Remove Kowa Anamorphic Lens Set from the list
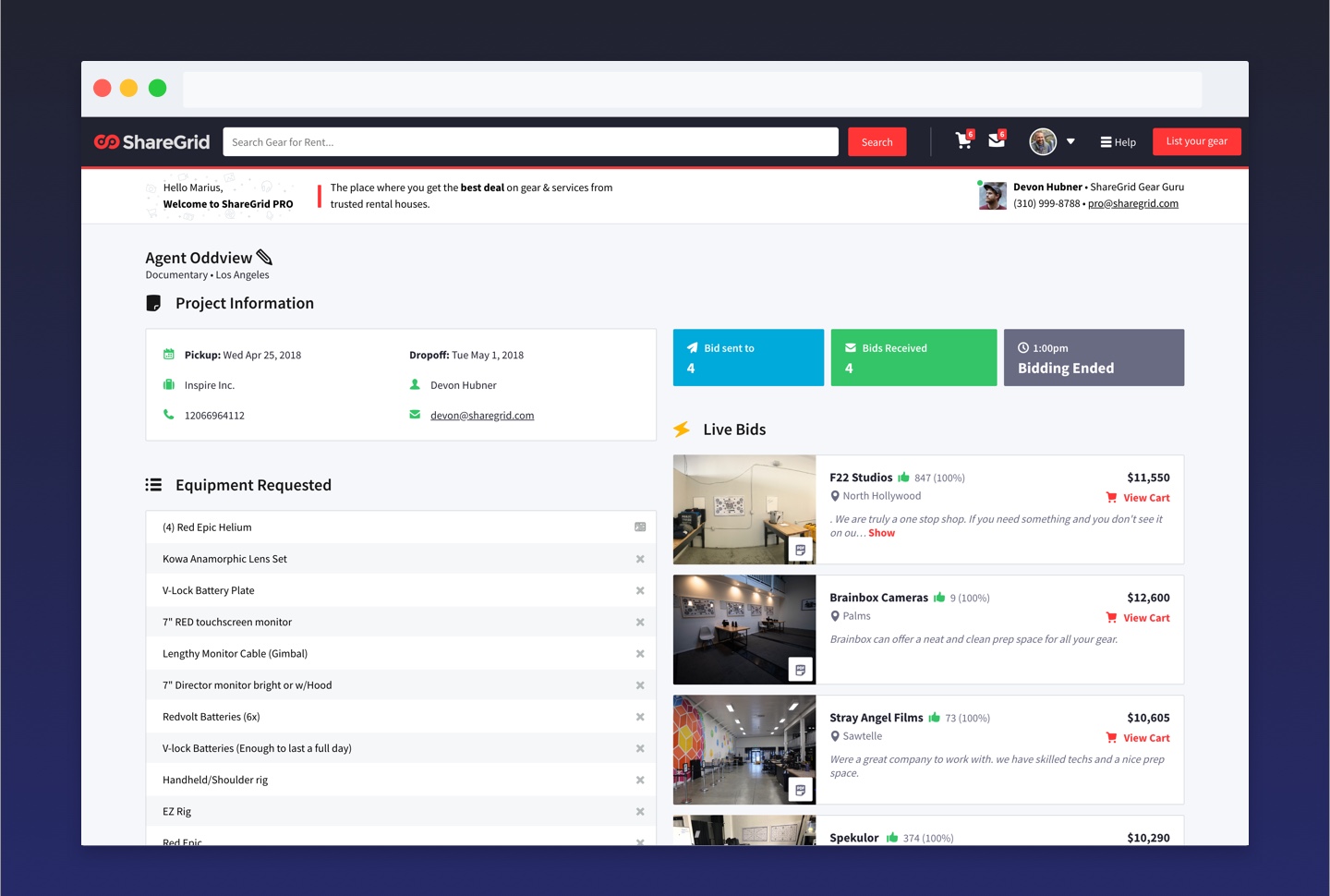 640,559
